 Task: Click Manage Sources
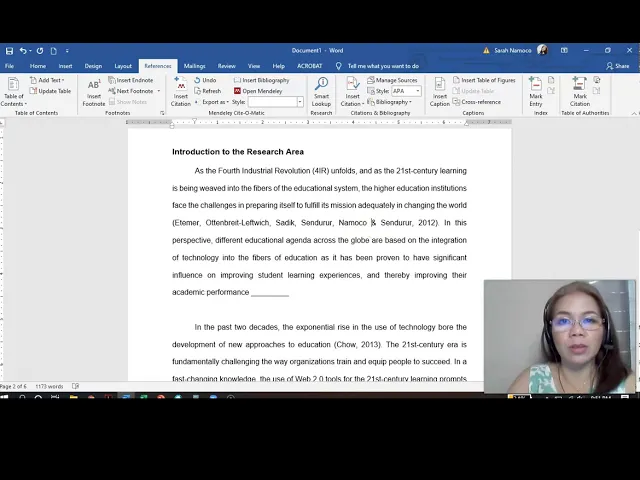(x=392, y=80)
